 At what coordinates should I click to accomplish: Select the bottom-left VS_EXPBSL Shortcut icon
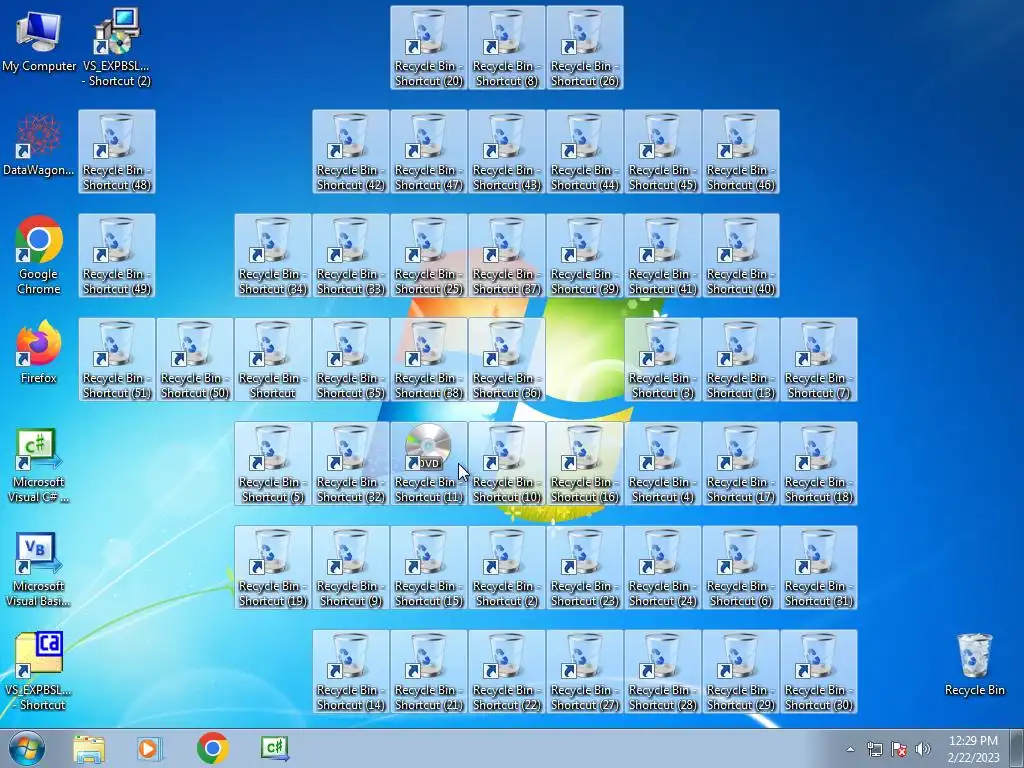39,671
